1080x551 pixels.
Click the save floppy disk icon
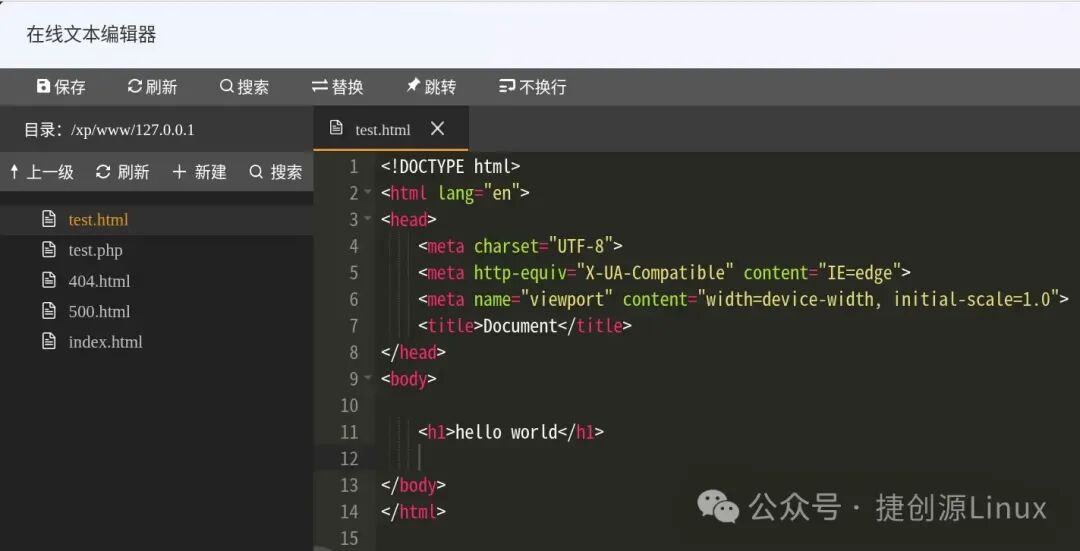[43, 86]
